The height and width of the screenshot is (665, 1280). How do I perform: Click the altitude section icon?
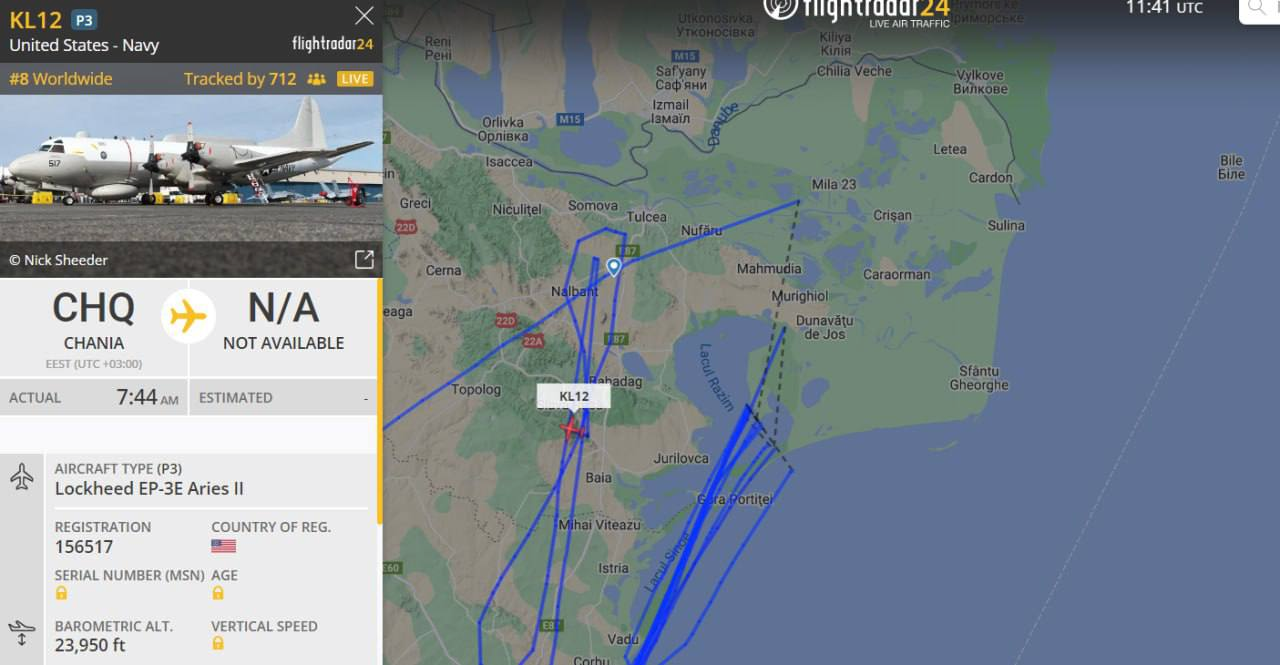point(22,633)
